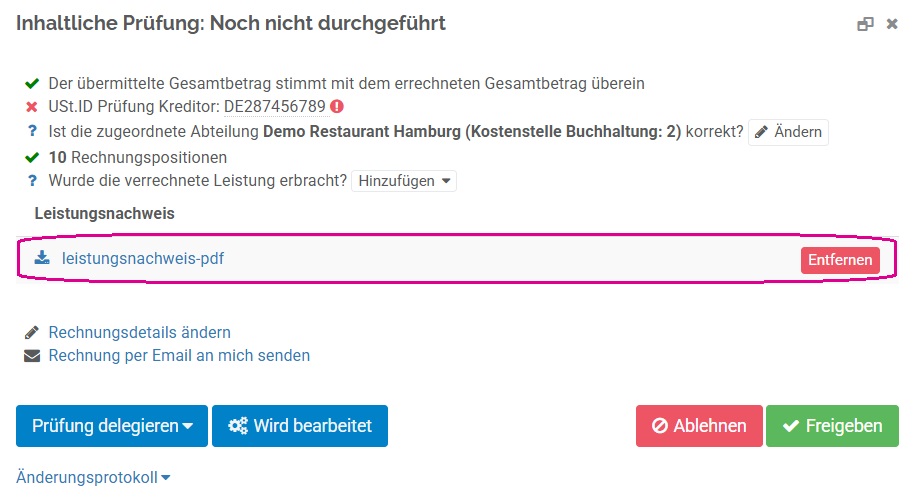Approve the invoice with Freigeben
Screen dimensions: 913x504
point(832,426)
